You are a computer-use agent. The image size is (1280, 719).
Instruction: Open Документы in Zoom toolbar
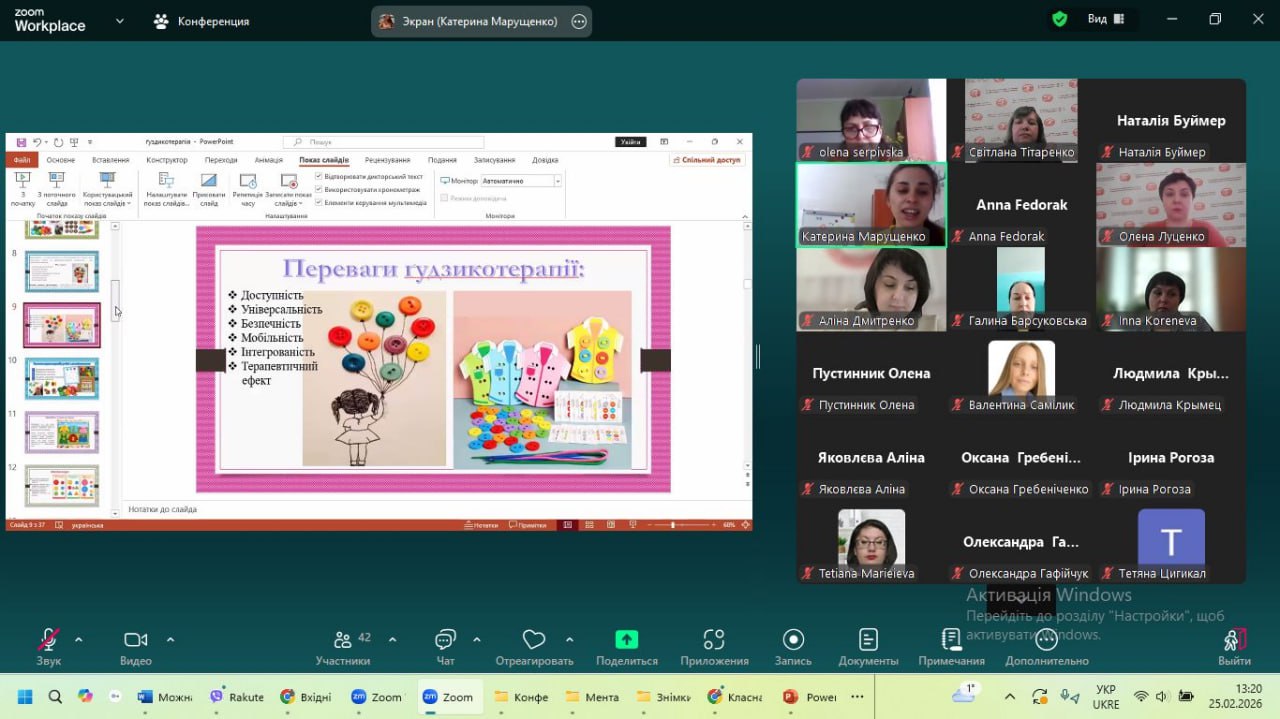pyautogui.click(x=868, y=641)
